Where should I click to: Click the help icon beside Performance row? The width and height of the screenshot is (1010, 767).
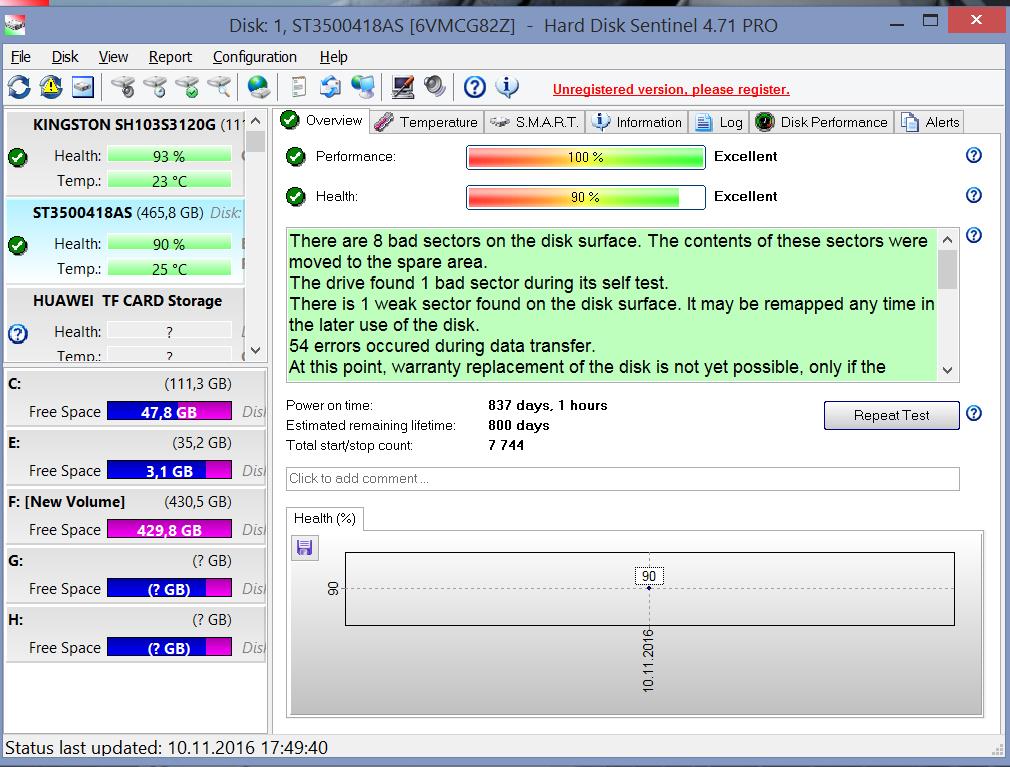pos(973,156)
